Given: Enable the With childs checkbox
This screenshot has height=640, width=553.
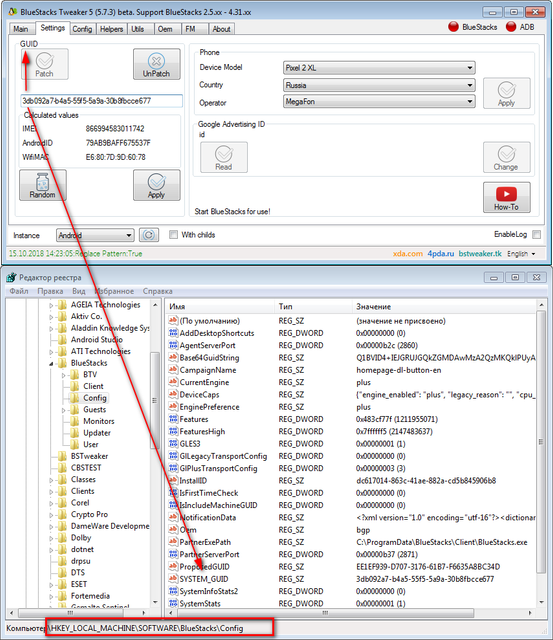Looking at the screenshot, I should pyautogui.click(x=173, y=235).
